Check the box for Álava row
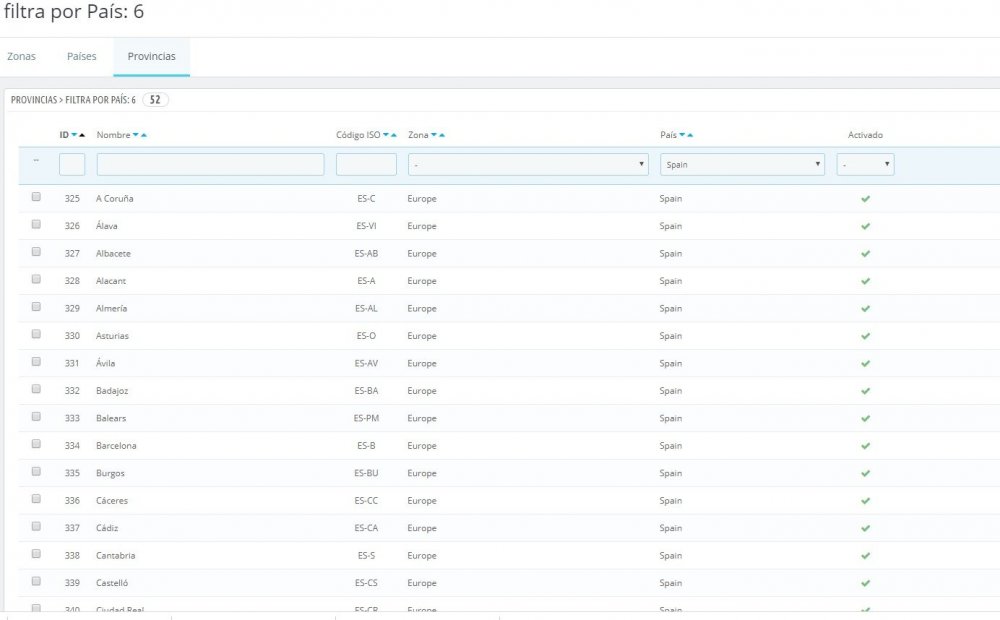 pos(36,225)
